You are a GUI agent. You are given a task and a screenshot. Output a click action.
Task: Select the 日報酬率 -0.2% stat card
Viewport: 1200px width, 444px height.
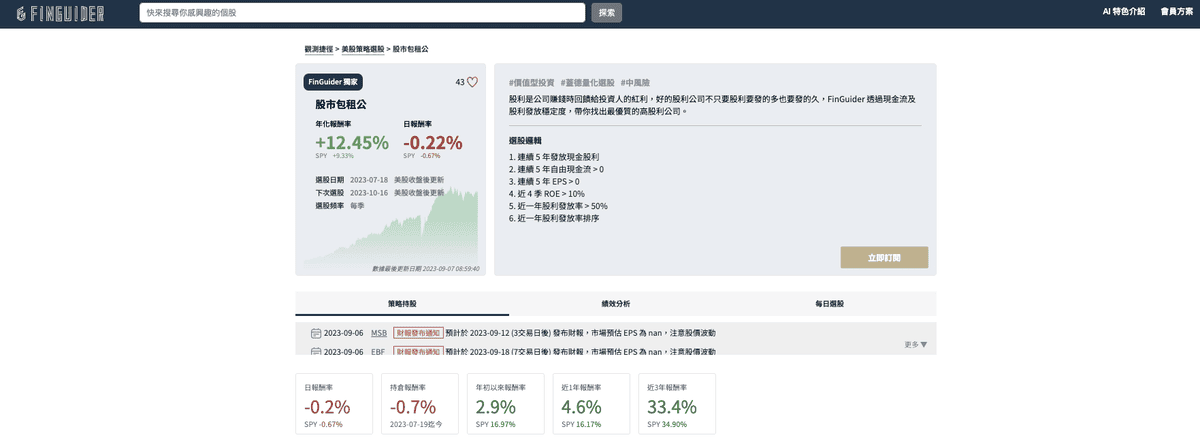[x=335, y=405]
